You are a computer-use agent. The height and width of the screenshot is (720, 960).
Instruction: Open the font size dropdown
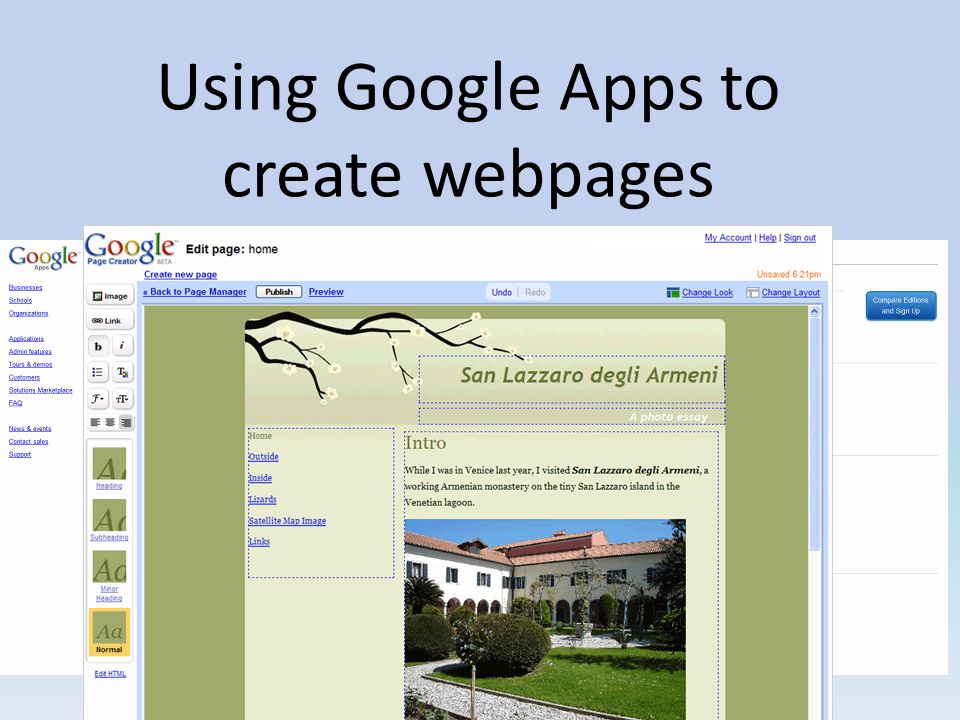click(x=122, y=399)
